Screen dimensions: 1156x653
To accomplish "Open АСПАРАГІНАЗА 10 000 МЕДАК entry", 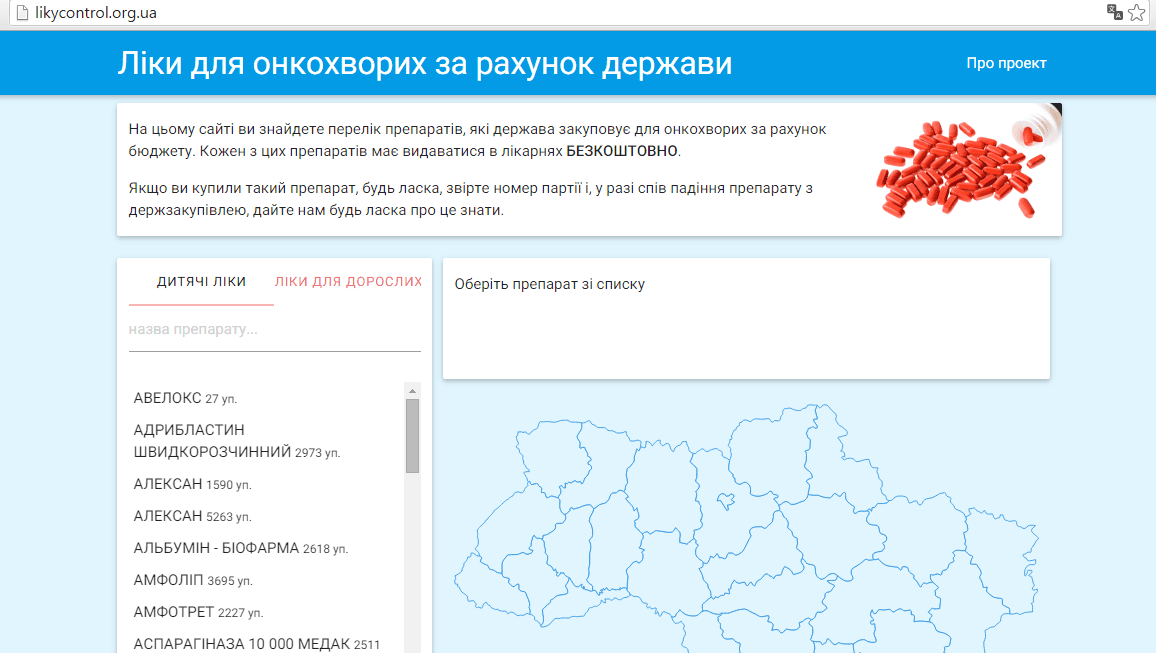I will tap(256, 644).
